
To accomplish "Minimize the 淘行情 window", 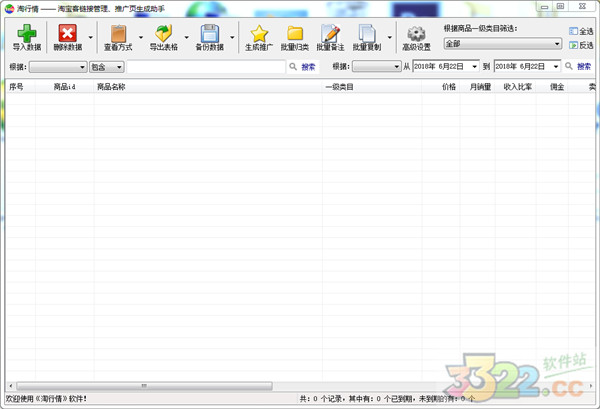I will (x=544, y=7).
